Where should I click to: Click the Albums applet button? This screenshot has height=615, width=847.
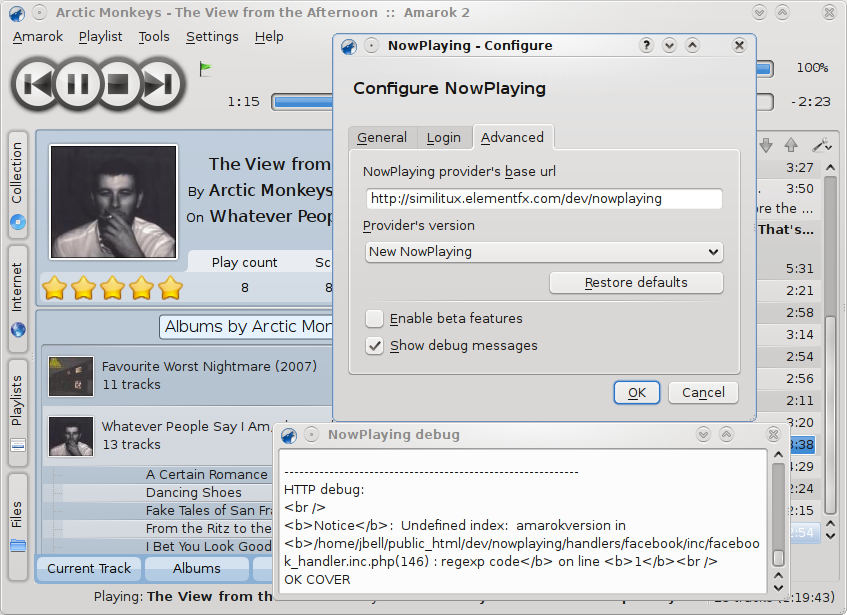[x=197, y=569]
